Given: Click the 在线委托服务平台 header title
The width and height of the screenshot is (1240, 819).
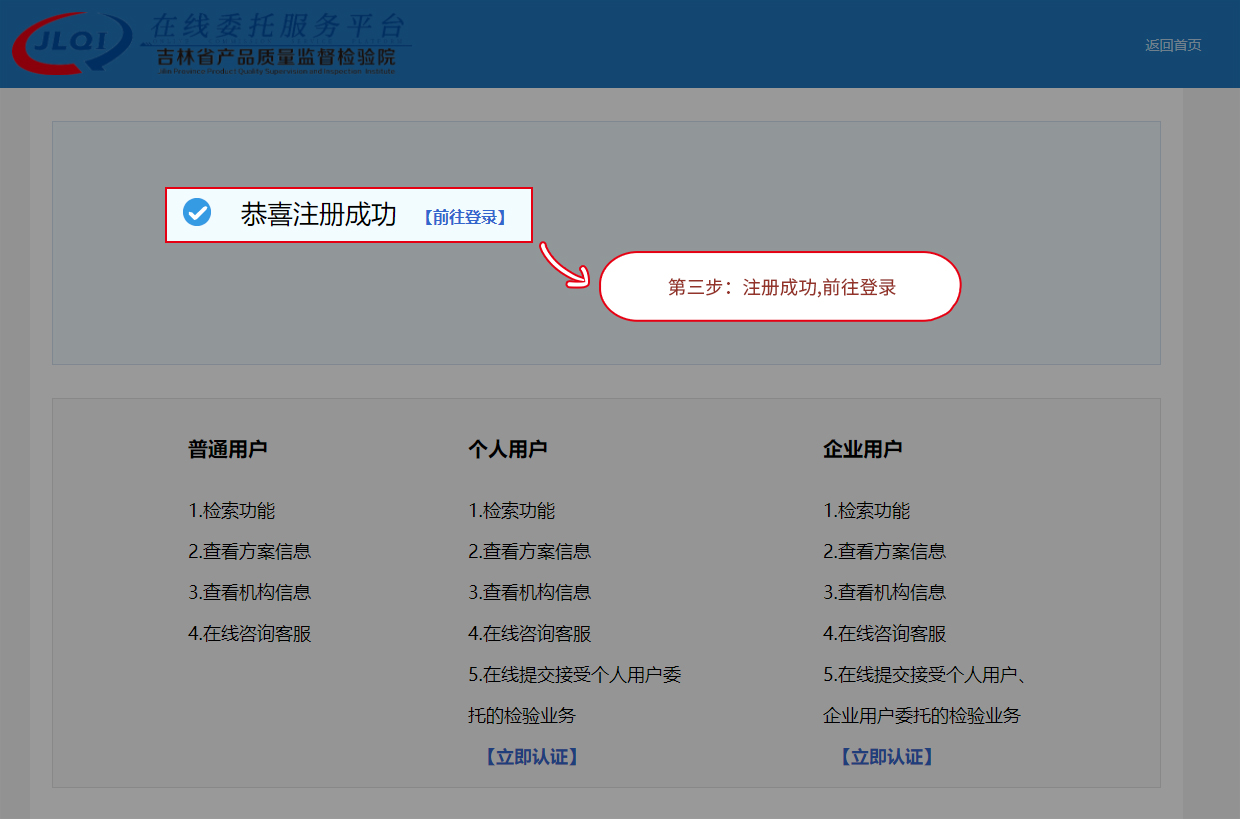Looking at the screenshot, I should [277, 25].
